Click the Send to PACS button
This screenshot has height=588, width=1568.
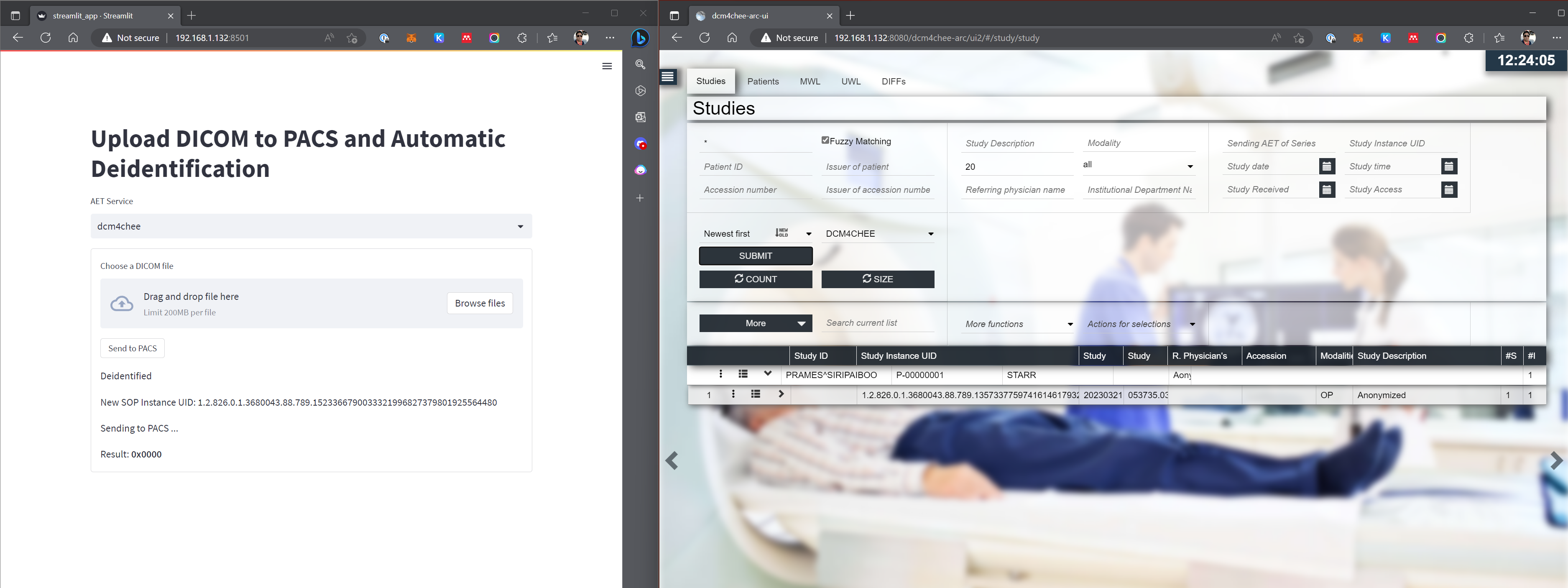[132, 348]
